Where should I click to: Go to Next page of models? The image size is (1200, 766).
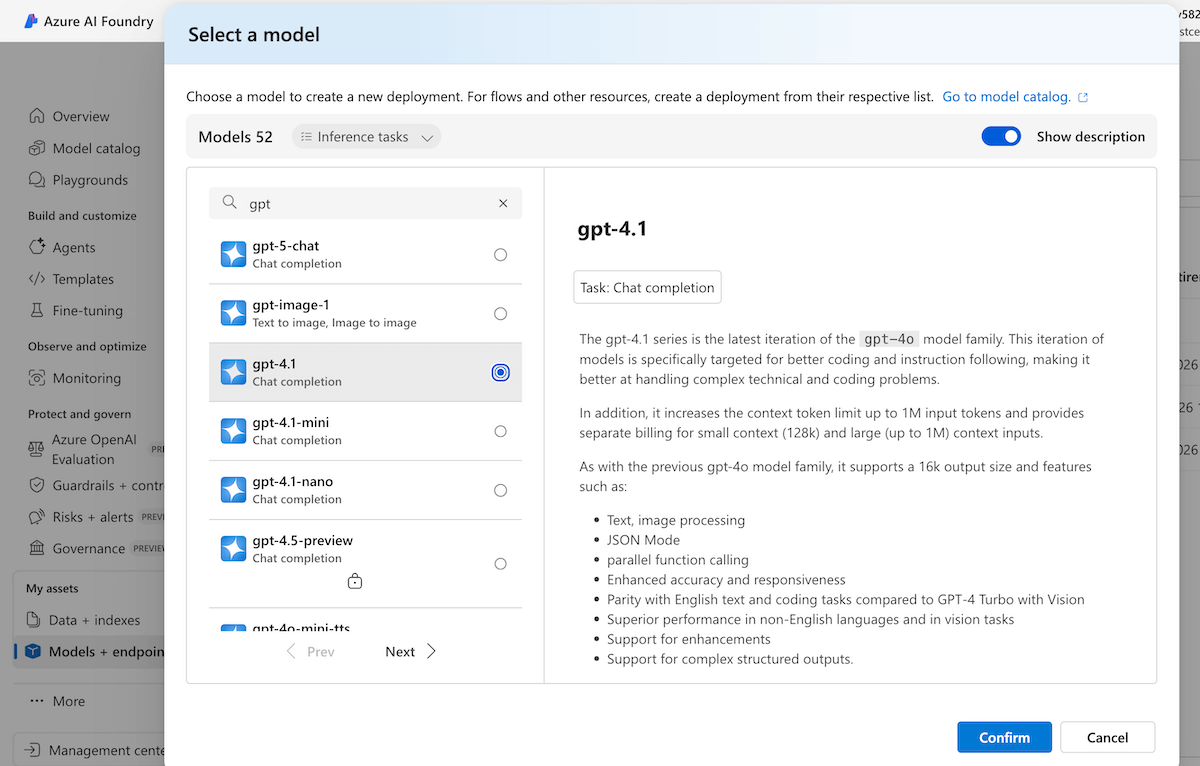click(410, 651)
